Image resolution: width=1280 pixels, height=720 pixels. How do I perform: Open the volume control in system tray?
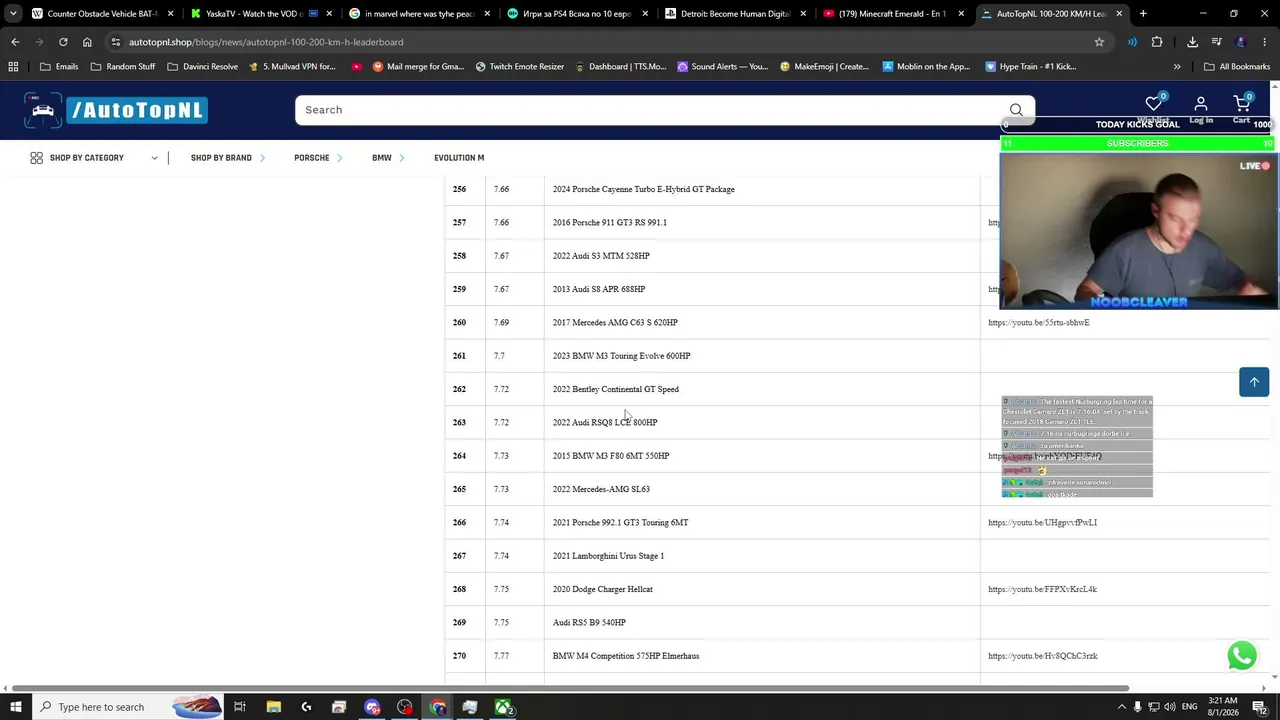coord(1171,707)
